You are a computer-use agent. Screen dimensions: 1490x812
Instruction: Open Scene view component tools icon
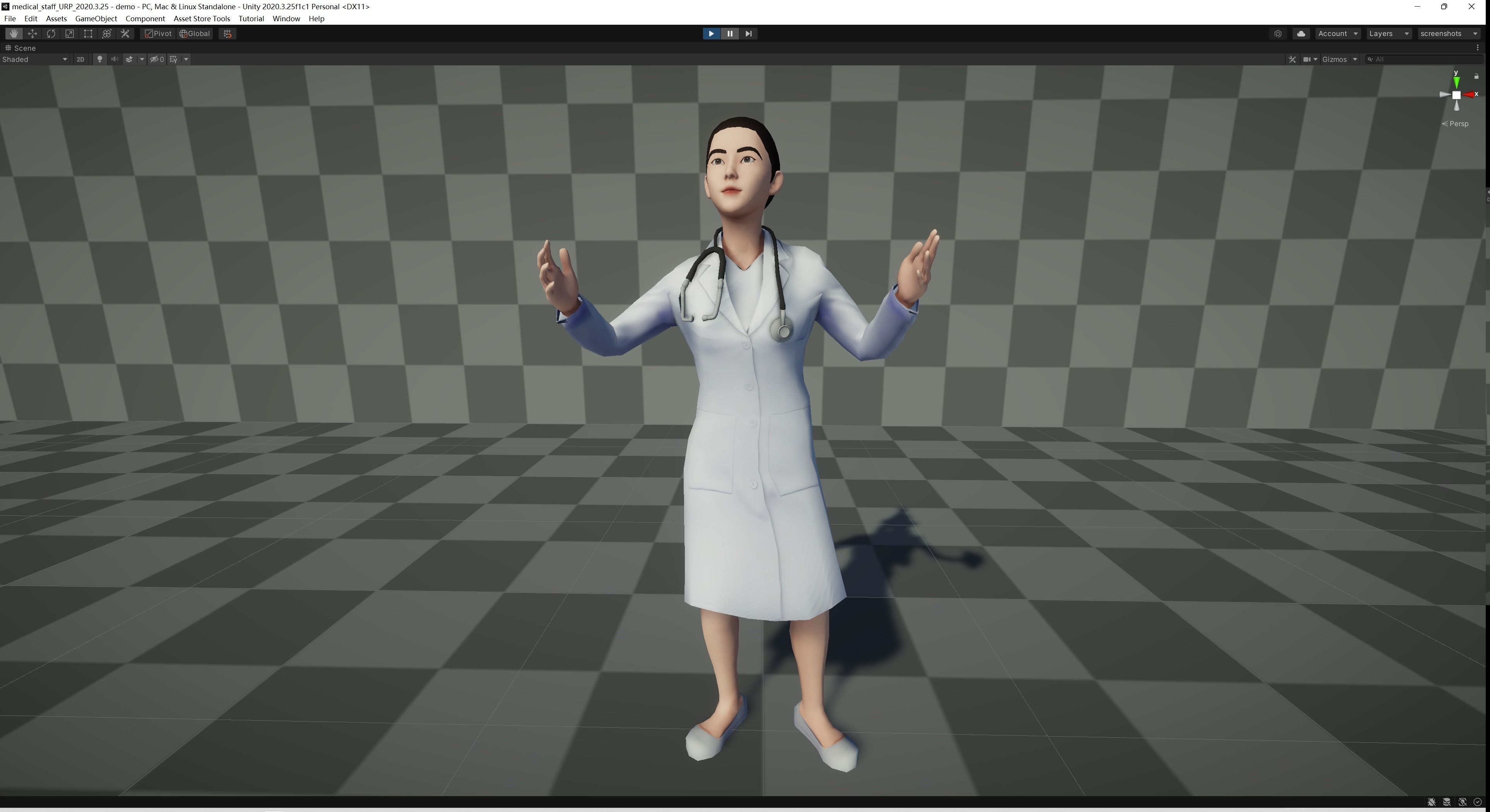pyautogui.click(x=1293, y=59)
